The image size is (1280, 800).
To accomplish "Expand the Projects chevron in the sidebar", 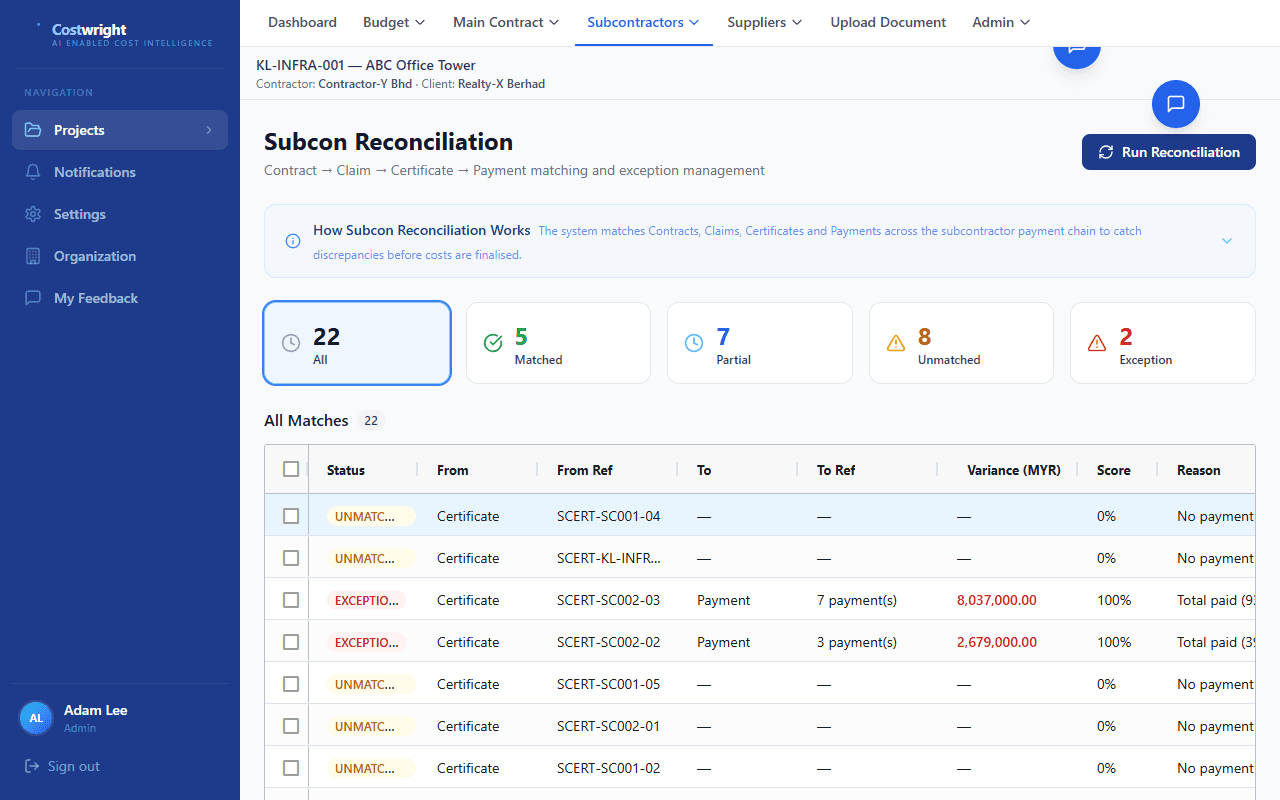I will point(209,130).
